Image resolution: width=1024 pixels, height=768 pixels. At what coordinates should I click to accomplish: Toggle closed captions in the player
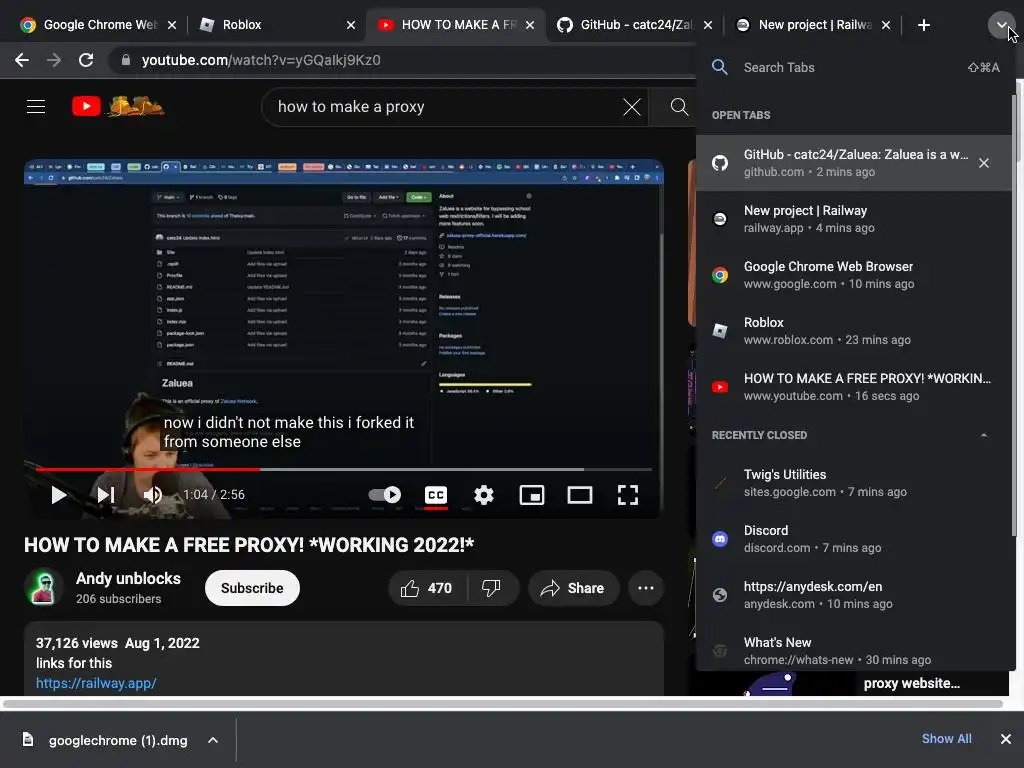(x=436, y=495)
